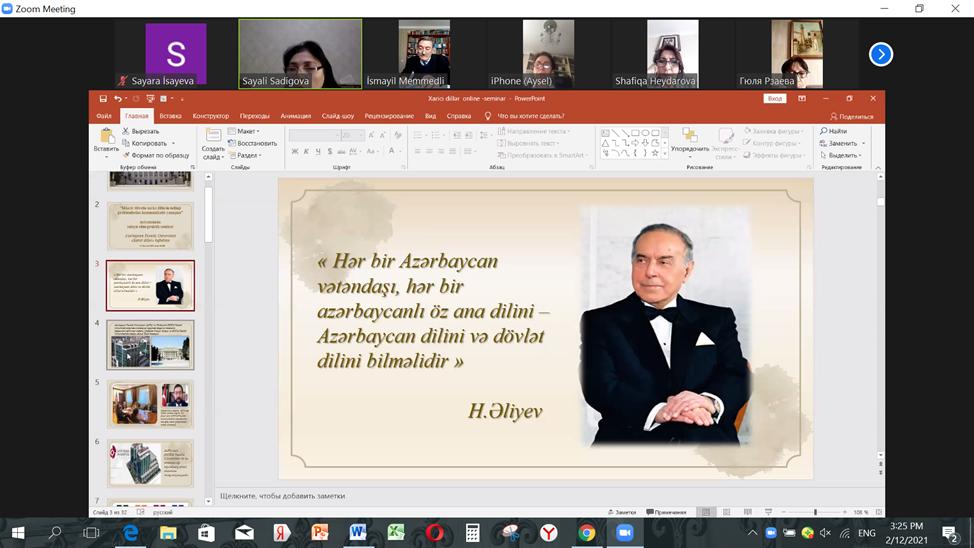Click the zoom slider in status bar
This screenshot has height=548, width=974.
click(x=815, y=512)
